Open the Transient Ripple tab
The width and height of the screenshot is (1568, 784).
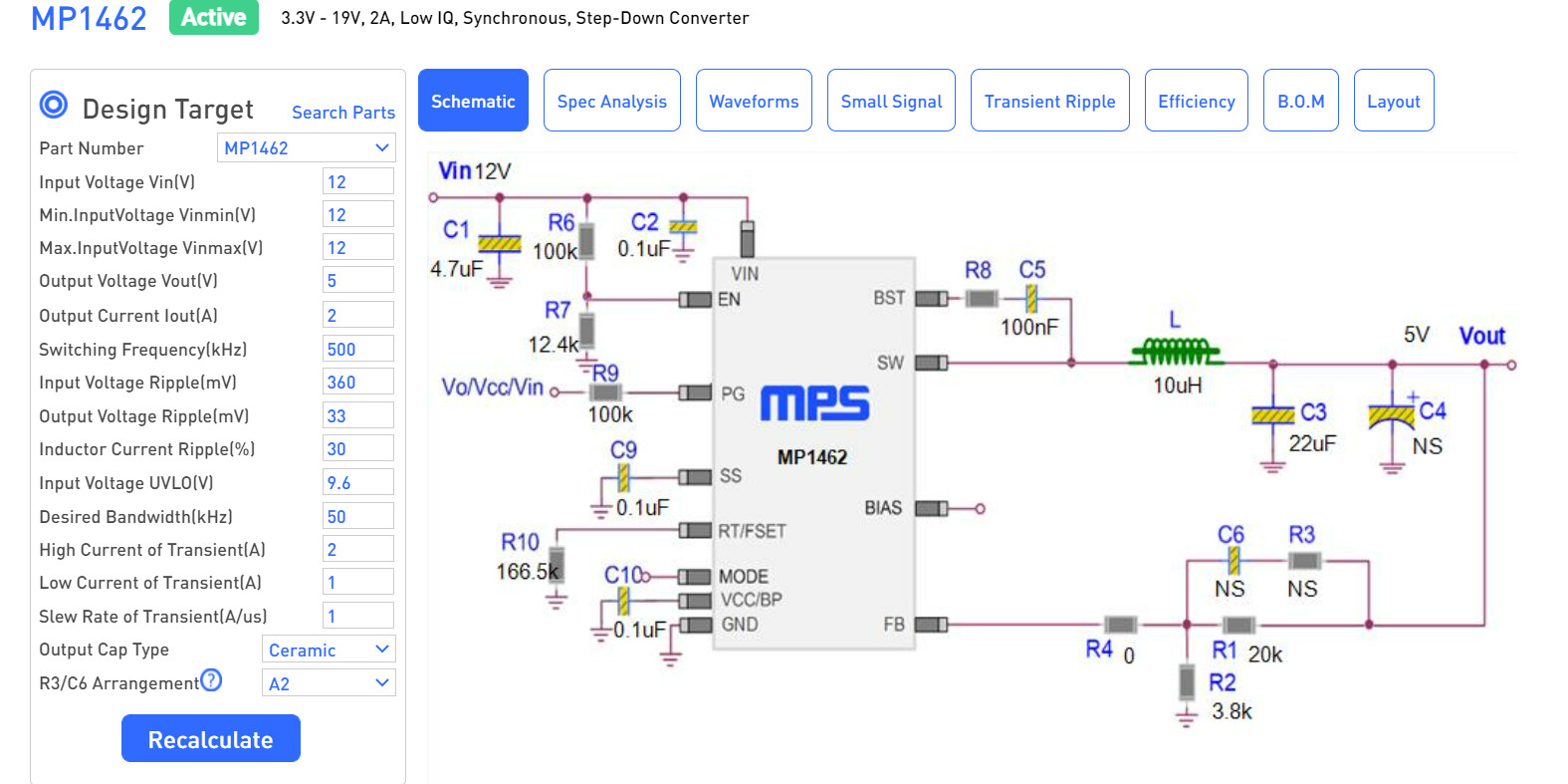(1050, 101)
